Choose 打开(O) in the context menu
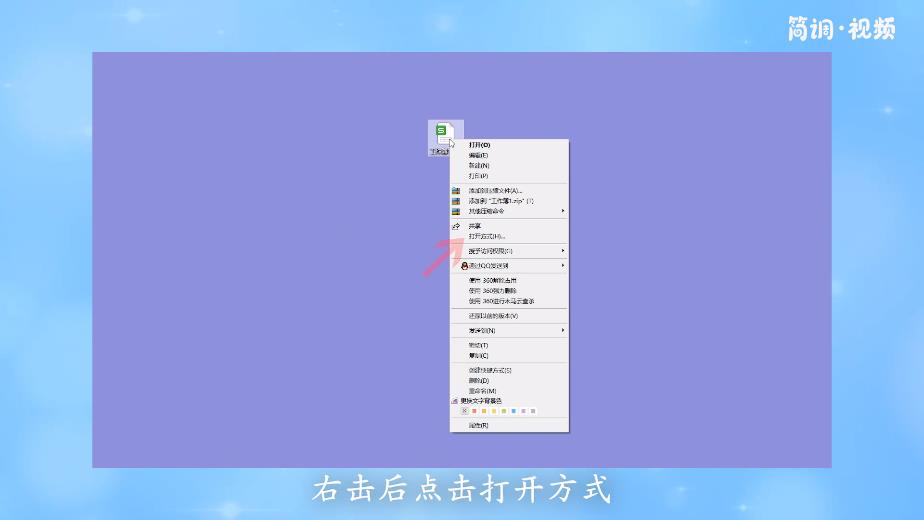Screen dimensions: 924x520 pos(509,145)
